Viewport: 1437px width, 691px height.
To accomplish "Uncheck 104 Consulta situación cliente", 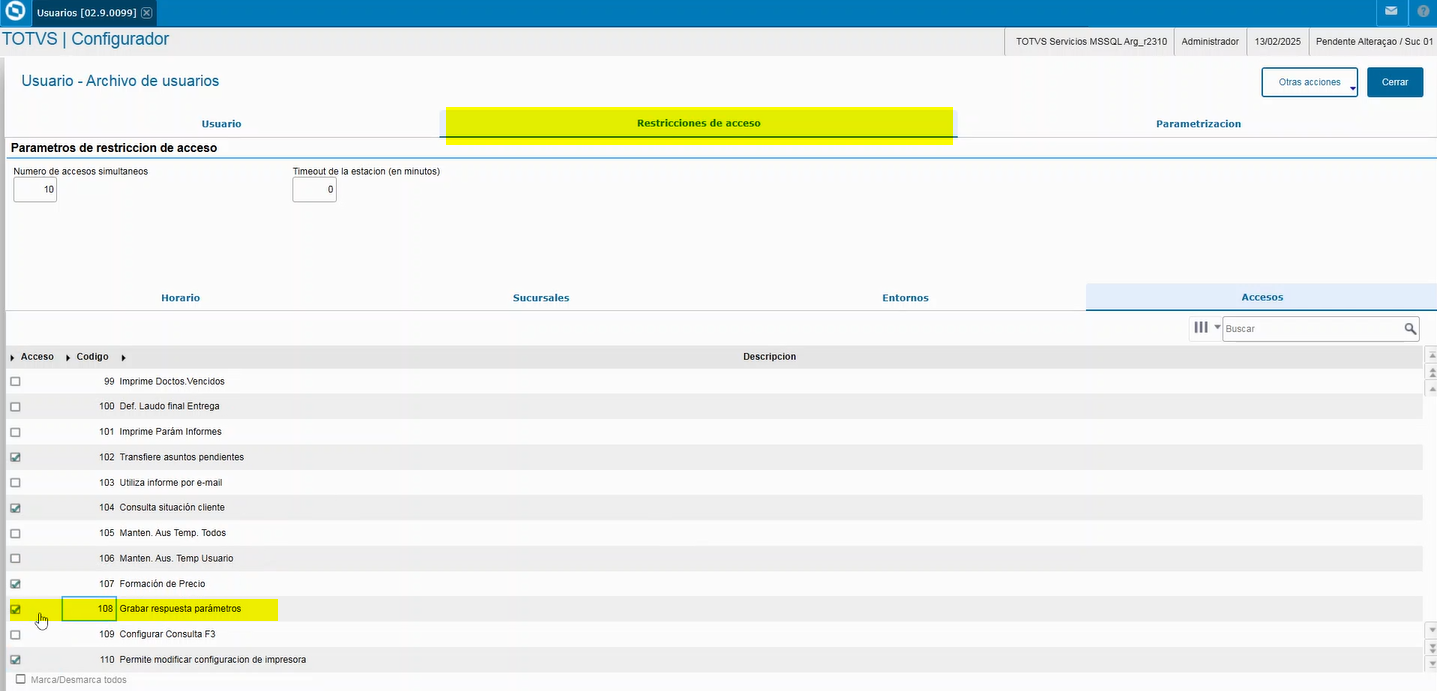I will tap(15, 507).
